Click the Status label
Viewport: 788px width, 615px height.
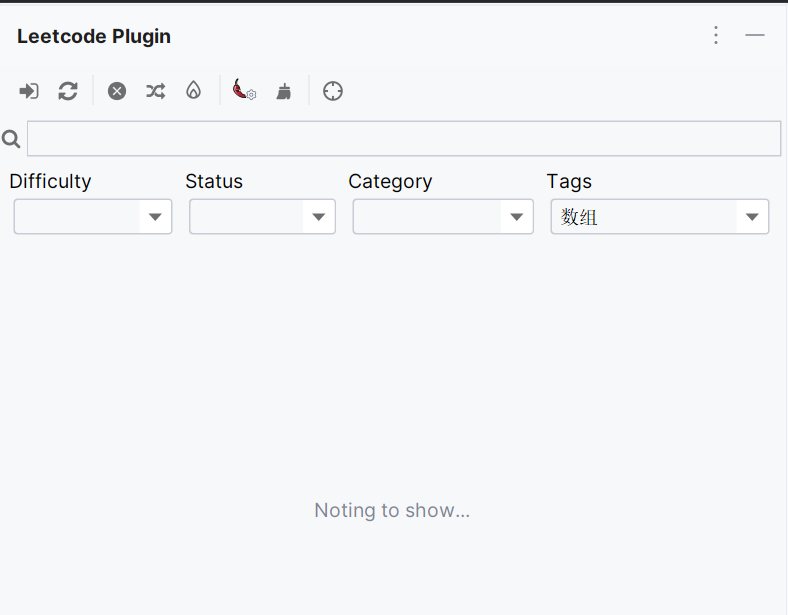pyautogui.click(x=214, y=181)
